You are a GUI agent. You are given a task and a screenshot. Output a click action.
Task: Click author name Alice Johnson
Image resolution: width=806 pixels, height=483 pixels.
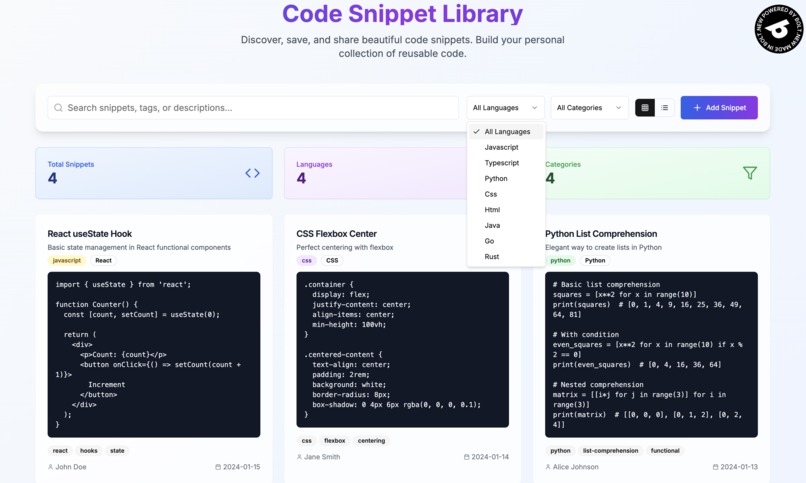click(576, 467)
